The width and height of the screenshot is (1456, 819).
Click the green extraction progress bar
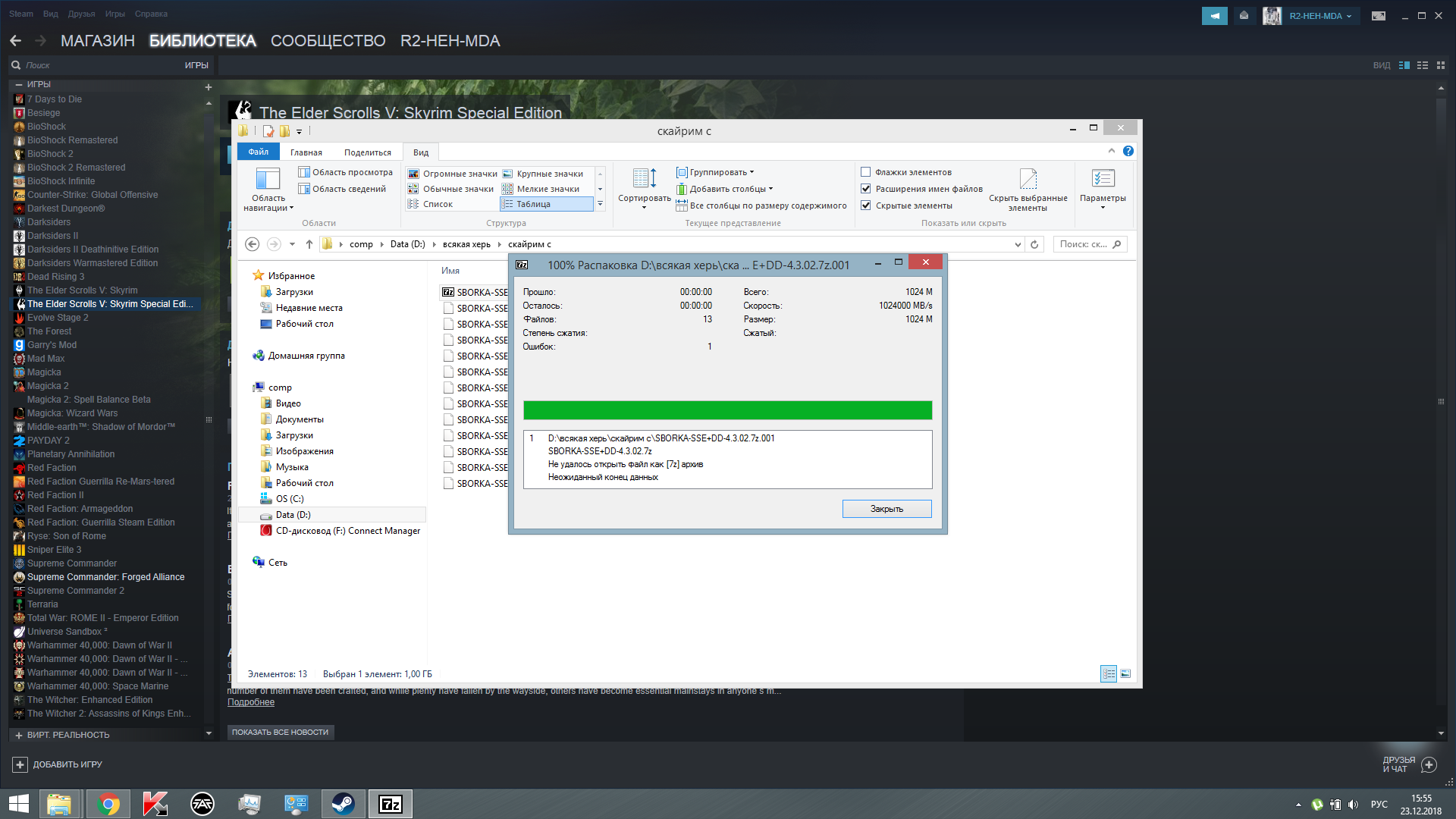tap(727, 410)
